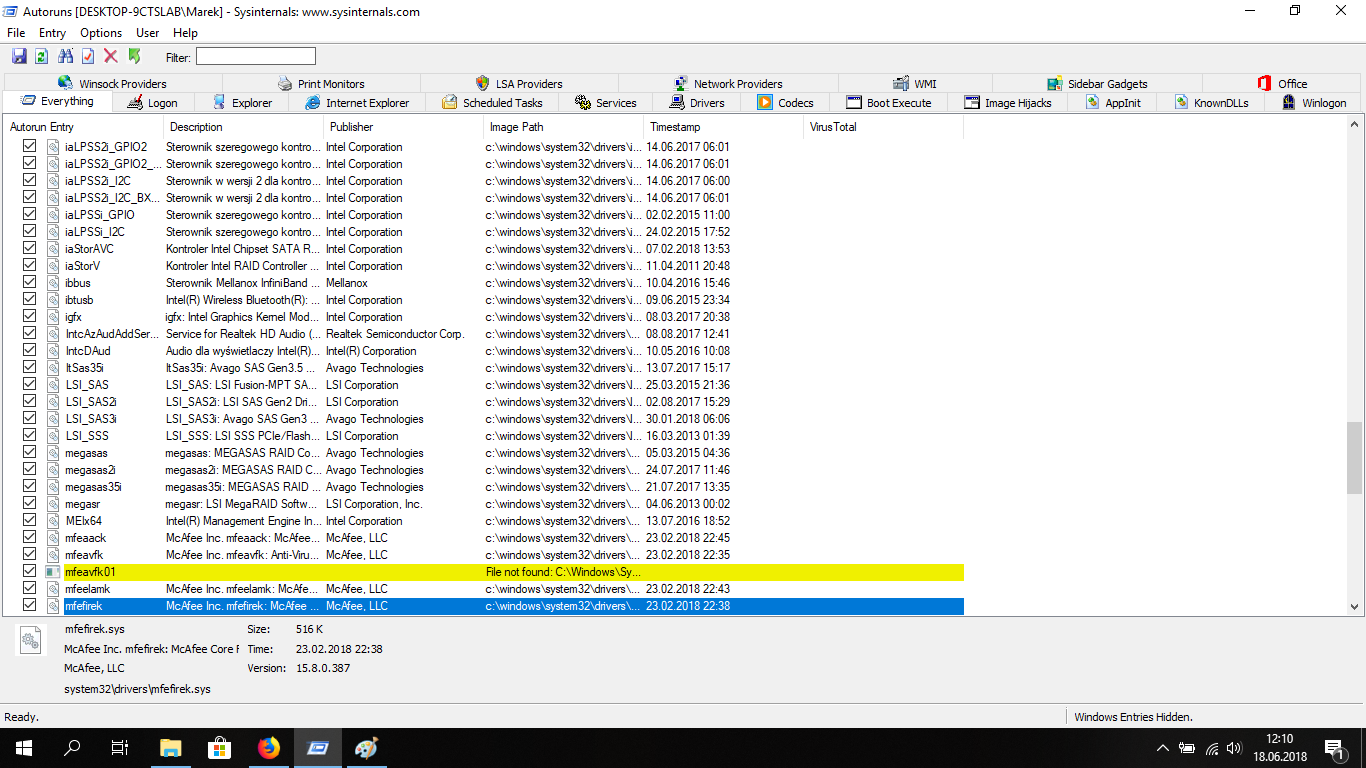Image resolution: width=1366 pixels, height=768 pixels.
Task: Sort by Timestamp column header
Action: pos(724,127)
